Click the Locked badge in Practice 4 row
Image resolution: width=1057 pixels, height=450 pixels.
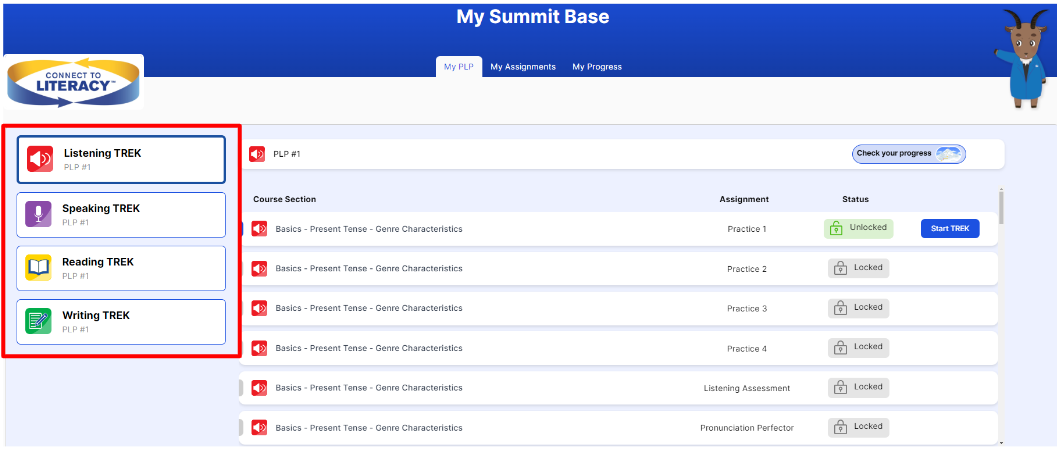[x=859, y=348]
